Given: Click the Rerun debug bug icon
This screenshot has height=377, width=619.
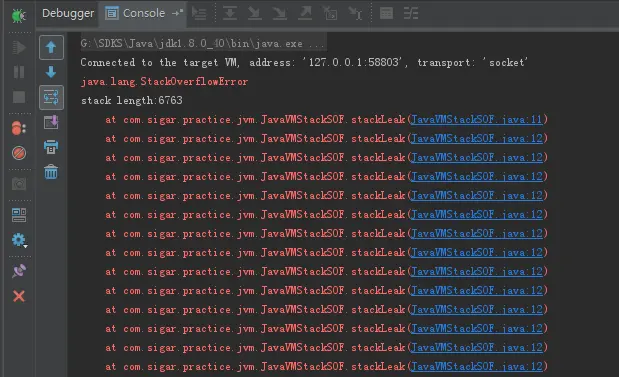Looking at the screenshot, I should click(19, 15).
